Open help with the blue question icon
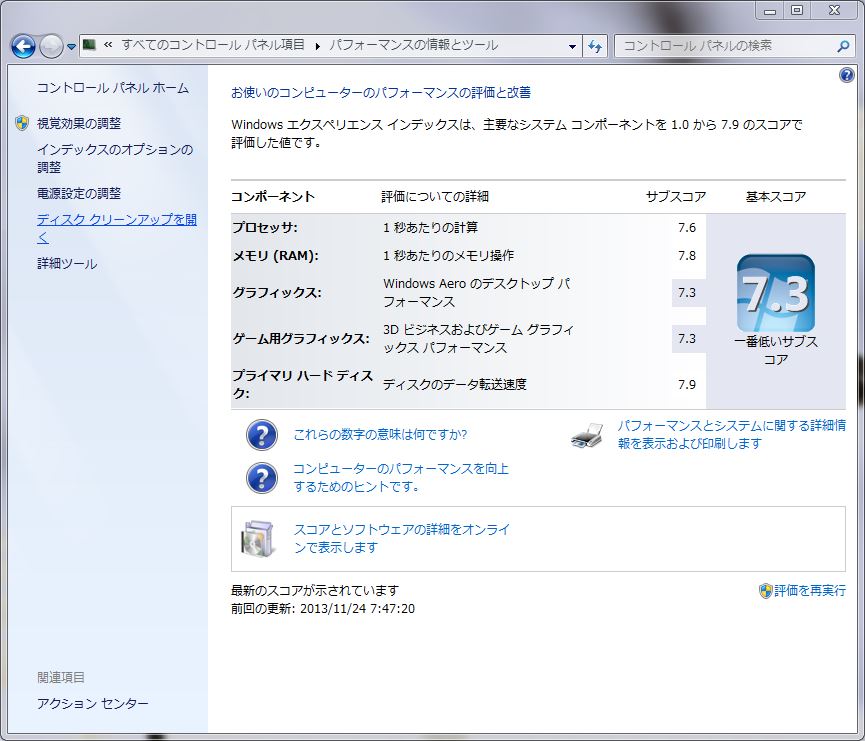 [847, 74]
